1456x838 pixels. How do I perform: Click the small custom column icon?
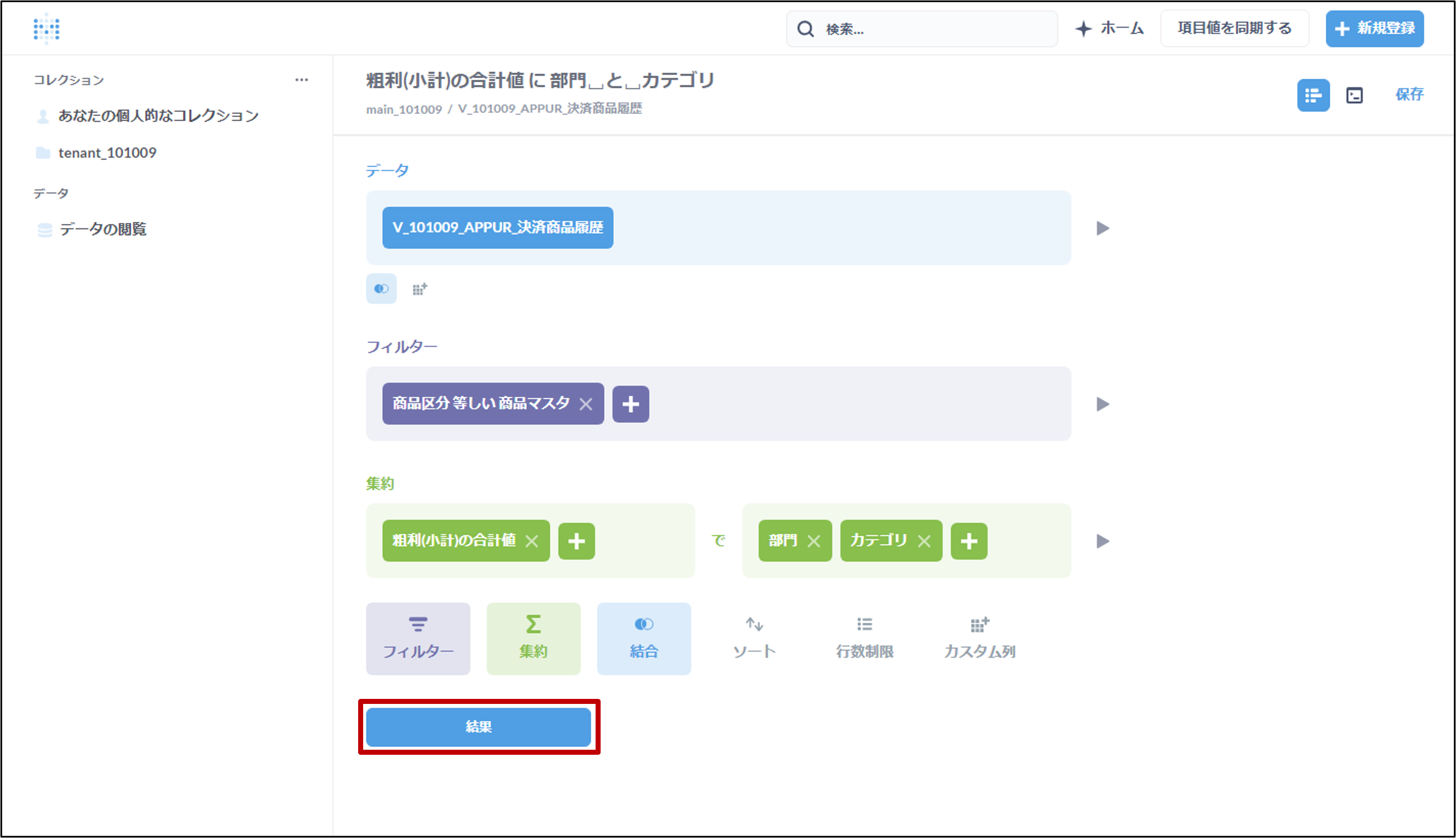pyautogui.click(x=420, y=289)
